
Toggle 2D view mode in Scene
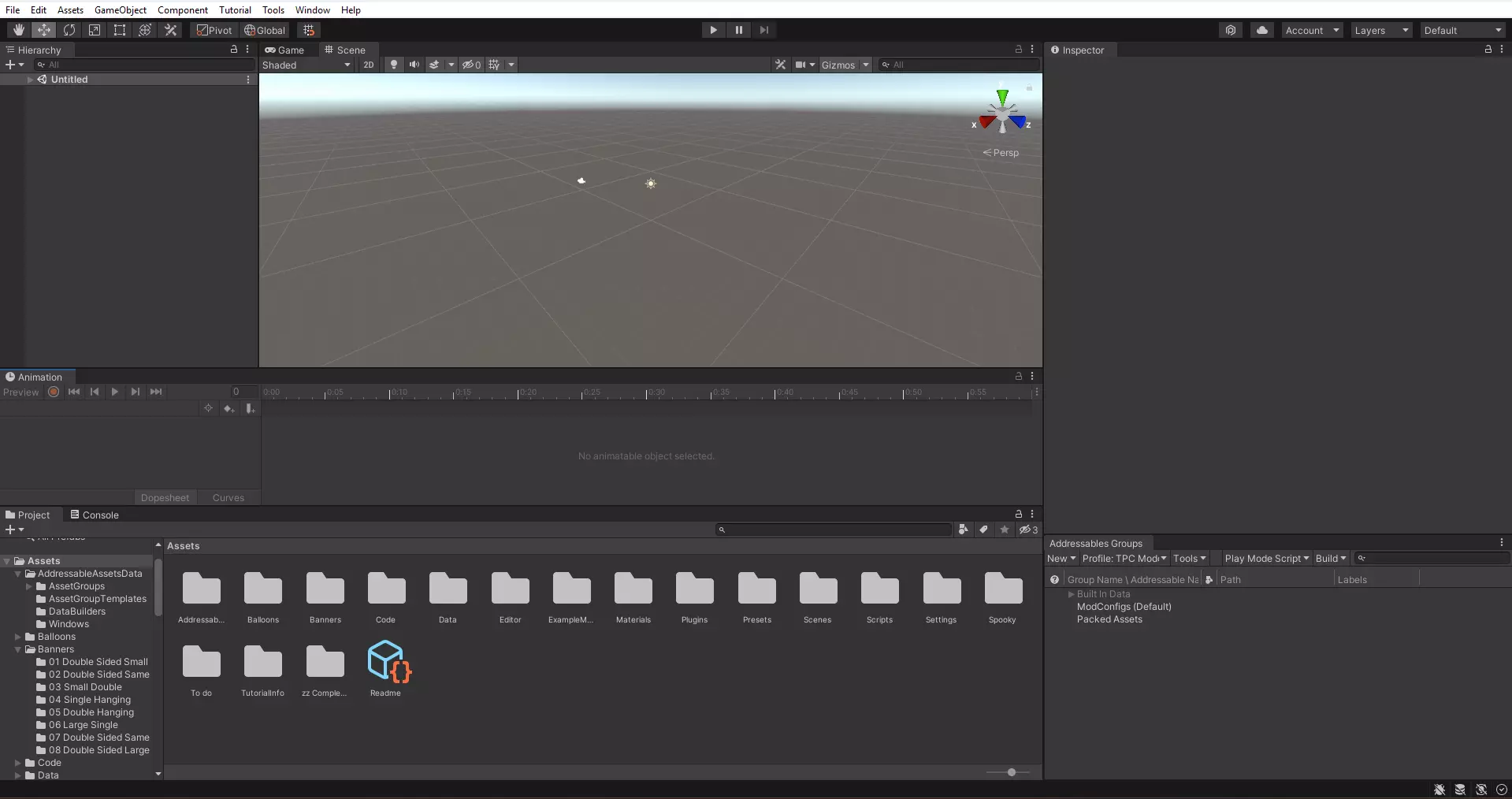coord(368,65)
